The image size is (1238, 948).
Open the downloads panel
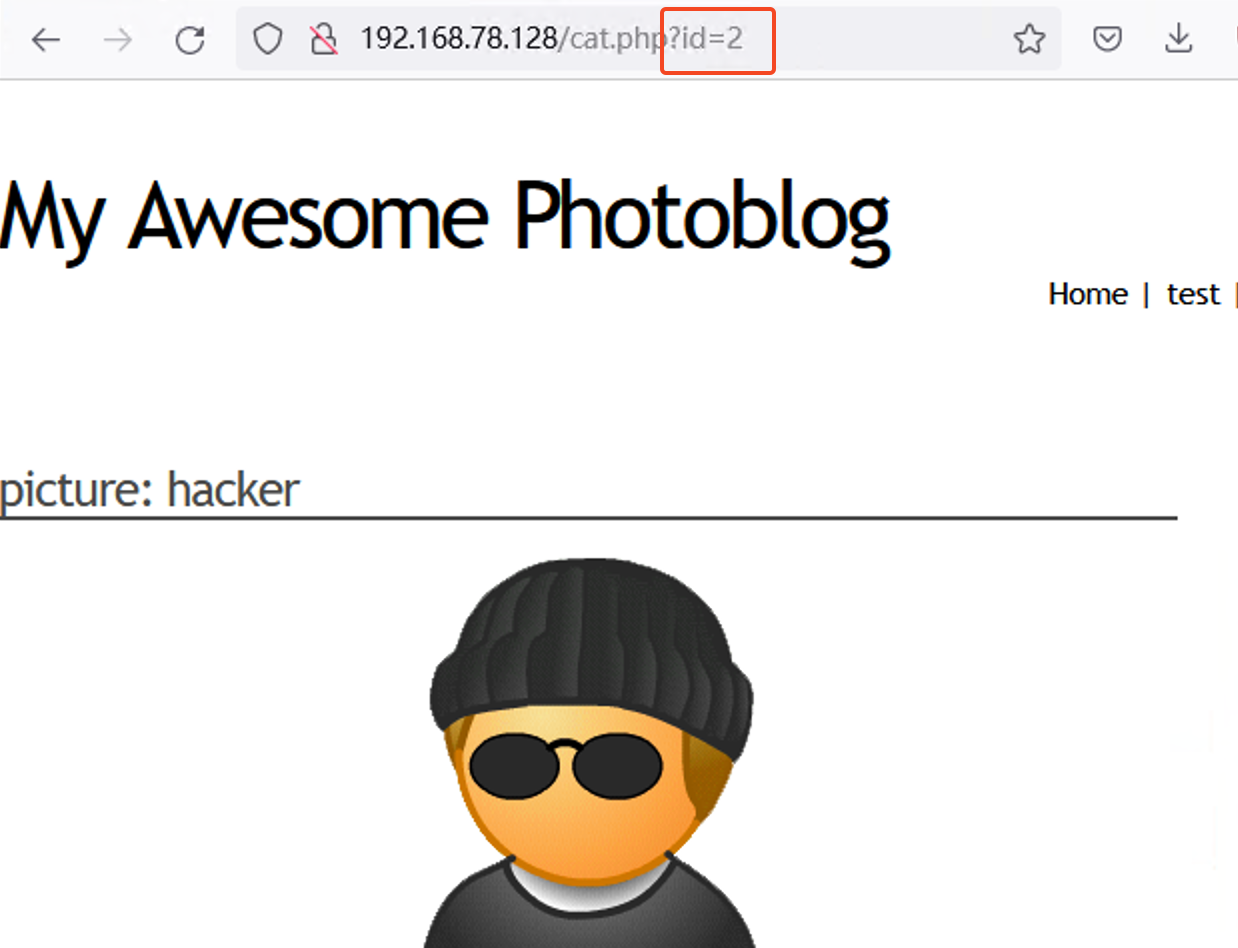tap(1179, 40)
